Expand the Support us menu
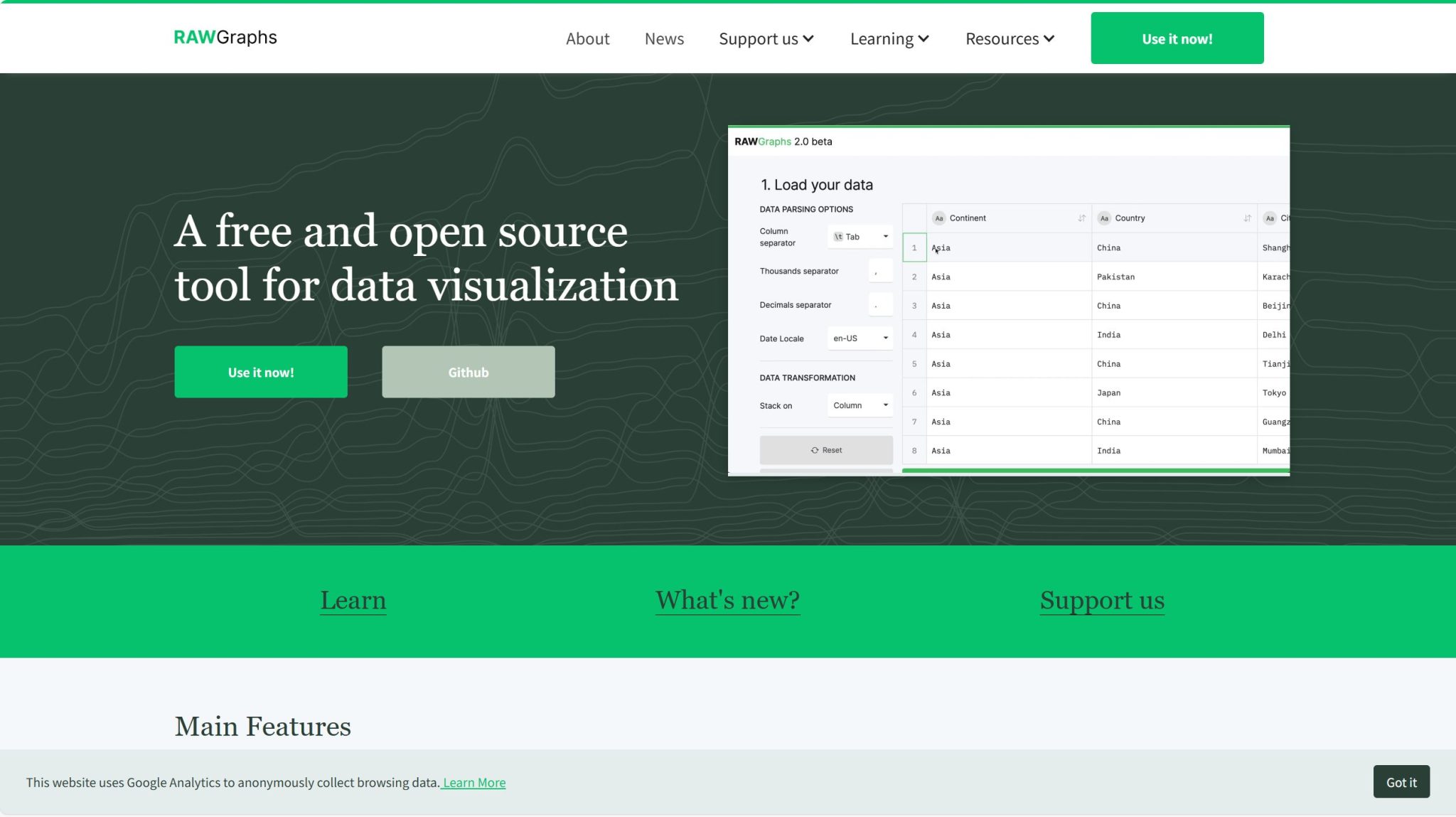Viewport: 1456px width, 817px height. point(766,38)
